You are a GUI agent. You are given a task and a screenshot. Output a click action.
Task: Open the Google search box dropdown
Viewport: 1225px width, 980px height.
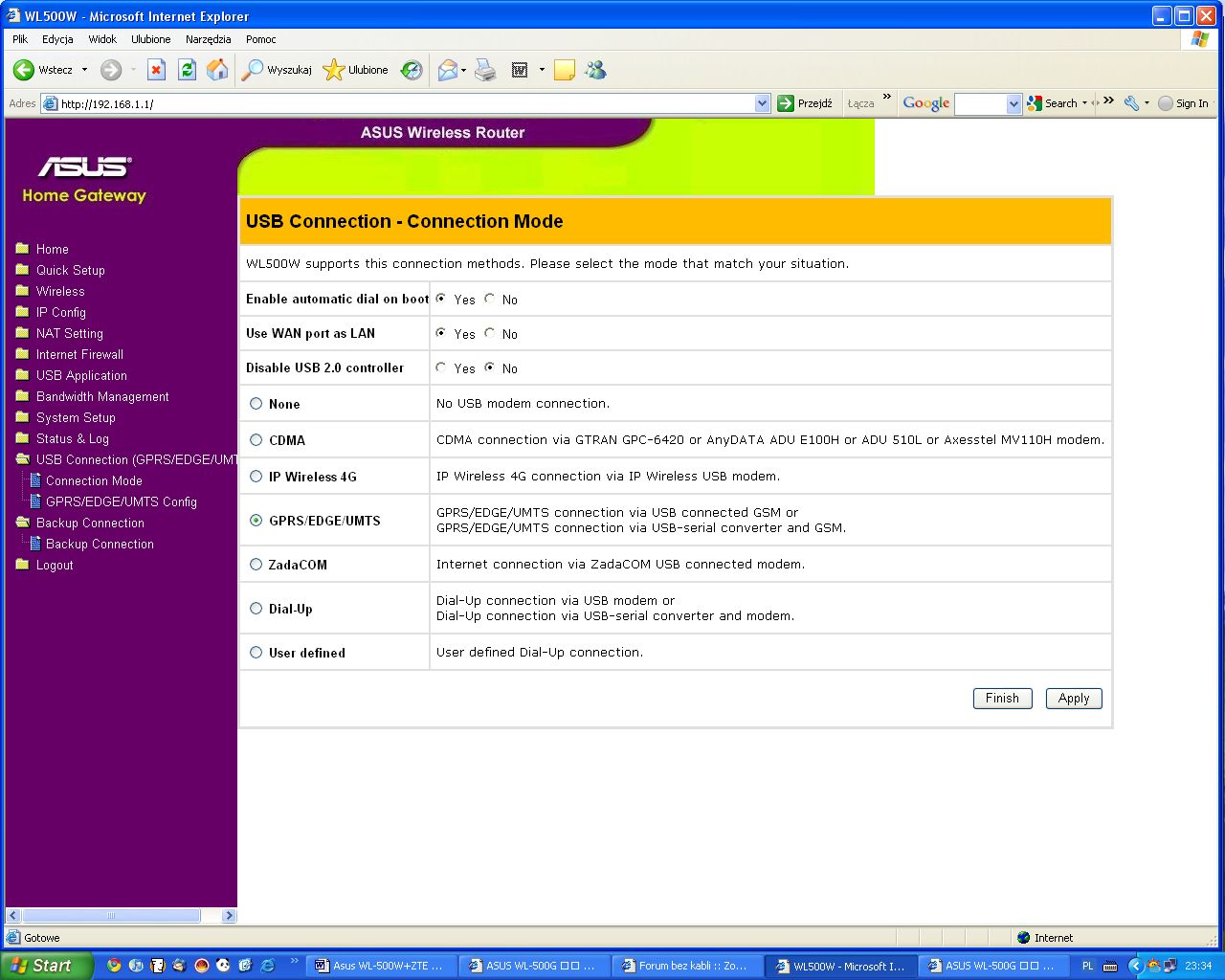click(x=1014, y=103)
